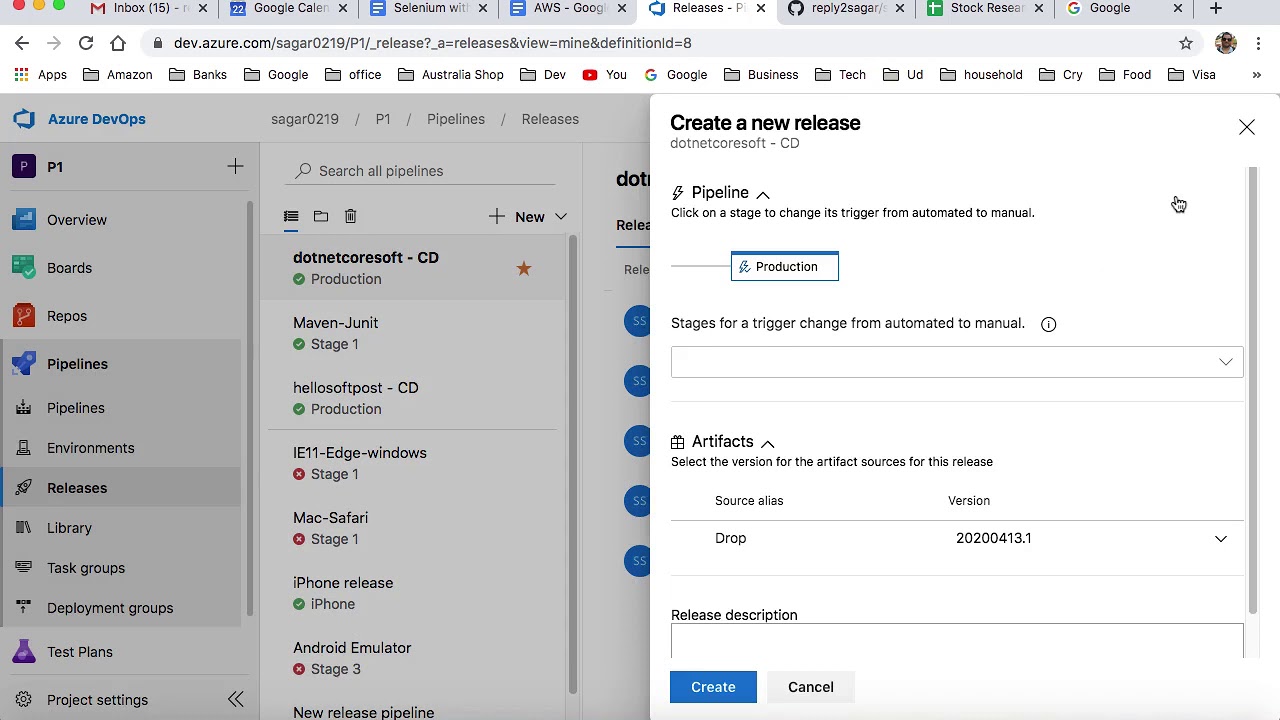Open P1 breadcrumb link

click(x=383, y=119)
